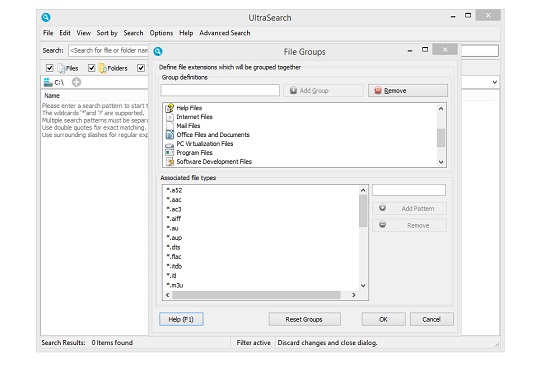Click Cancel to discard changes
The width and height of the screenshot is (550, 387).
(x=431, y=319)
